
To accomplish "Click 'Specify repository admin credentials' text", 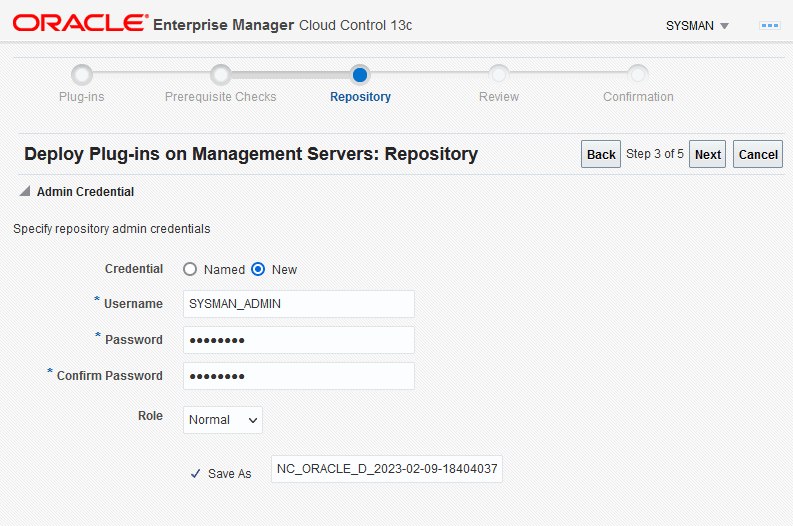I will pyautogui.click(x=112, y=229).
